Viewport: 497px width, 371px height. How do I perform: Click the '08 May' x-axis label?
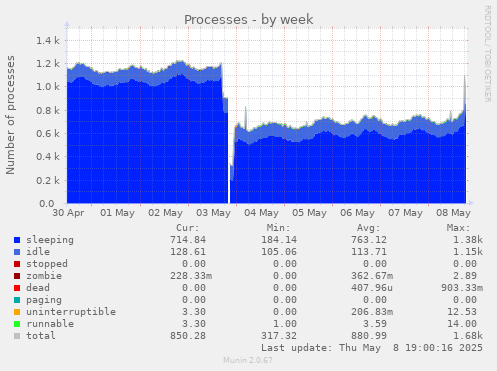point(453,213)
